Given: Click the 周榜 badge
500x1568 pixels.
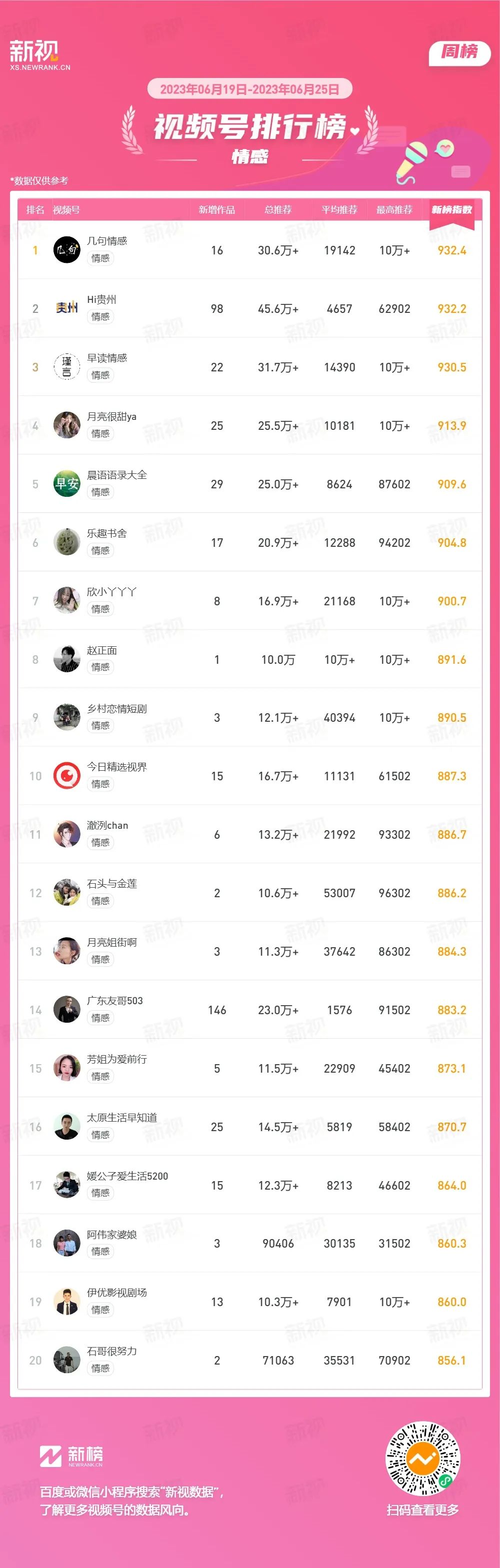Looking at the screenshot, I should (x=460, y=52).
